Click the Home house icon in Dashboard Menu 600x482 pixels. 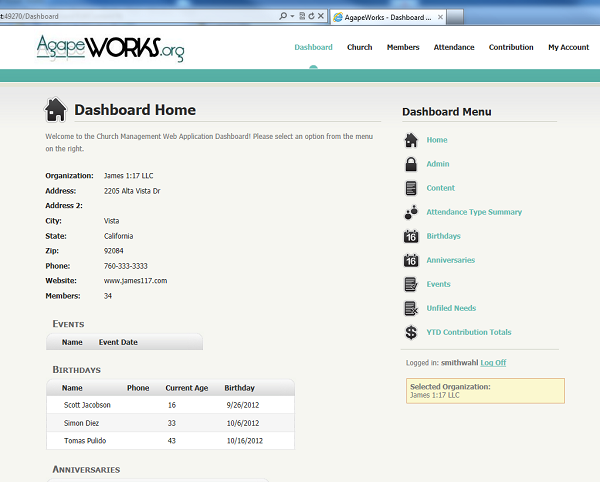411,140
